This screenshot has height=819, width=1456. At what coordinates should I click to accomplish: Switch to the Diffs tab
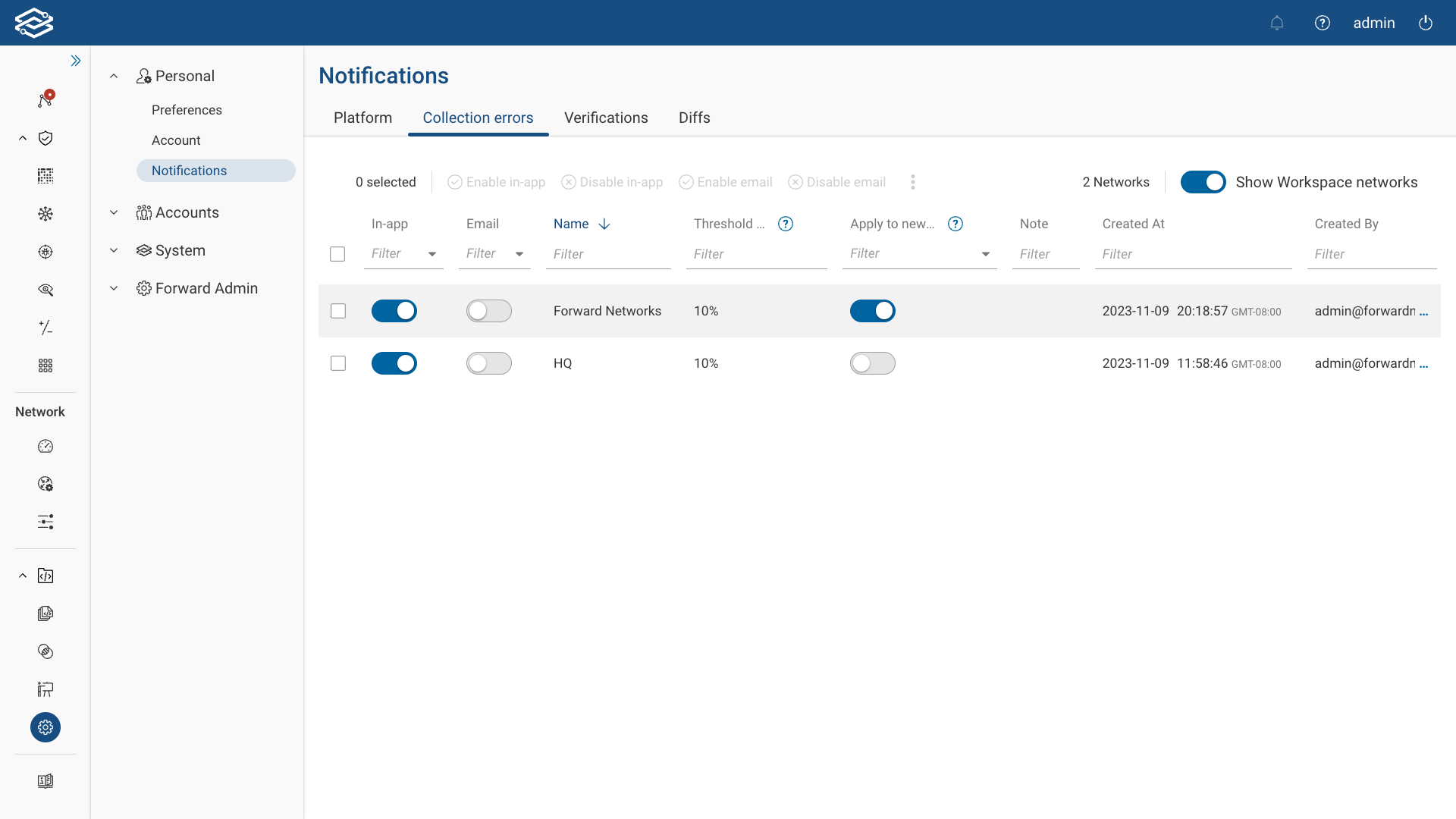click(x=694, y=118)
